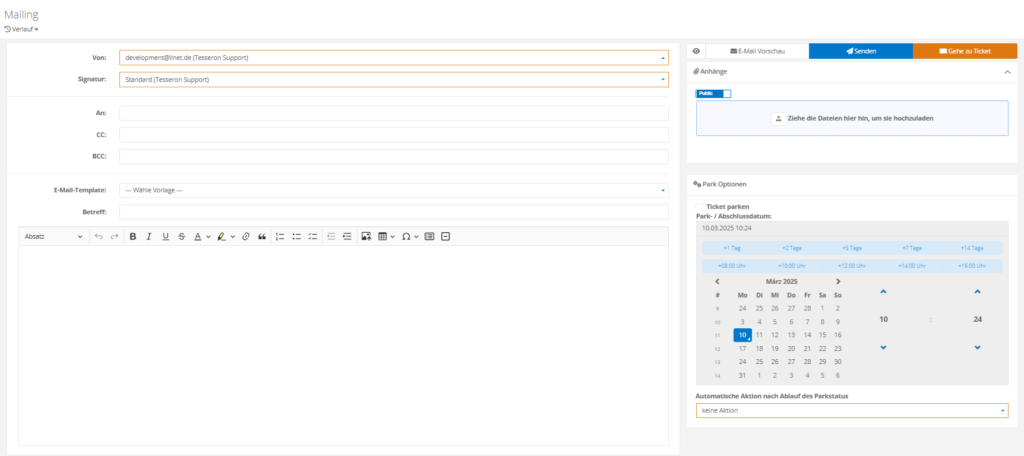Click the eye icon beside E-Mail Vorschau
This screenshot has height=456, width=1024.
tap(696, 50)
